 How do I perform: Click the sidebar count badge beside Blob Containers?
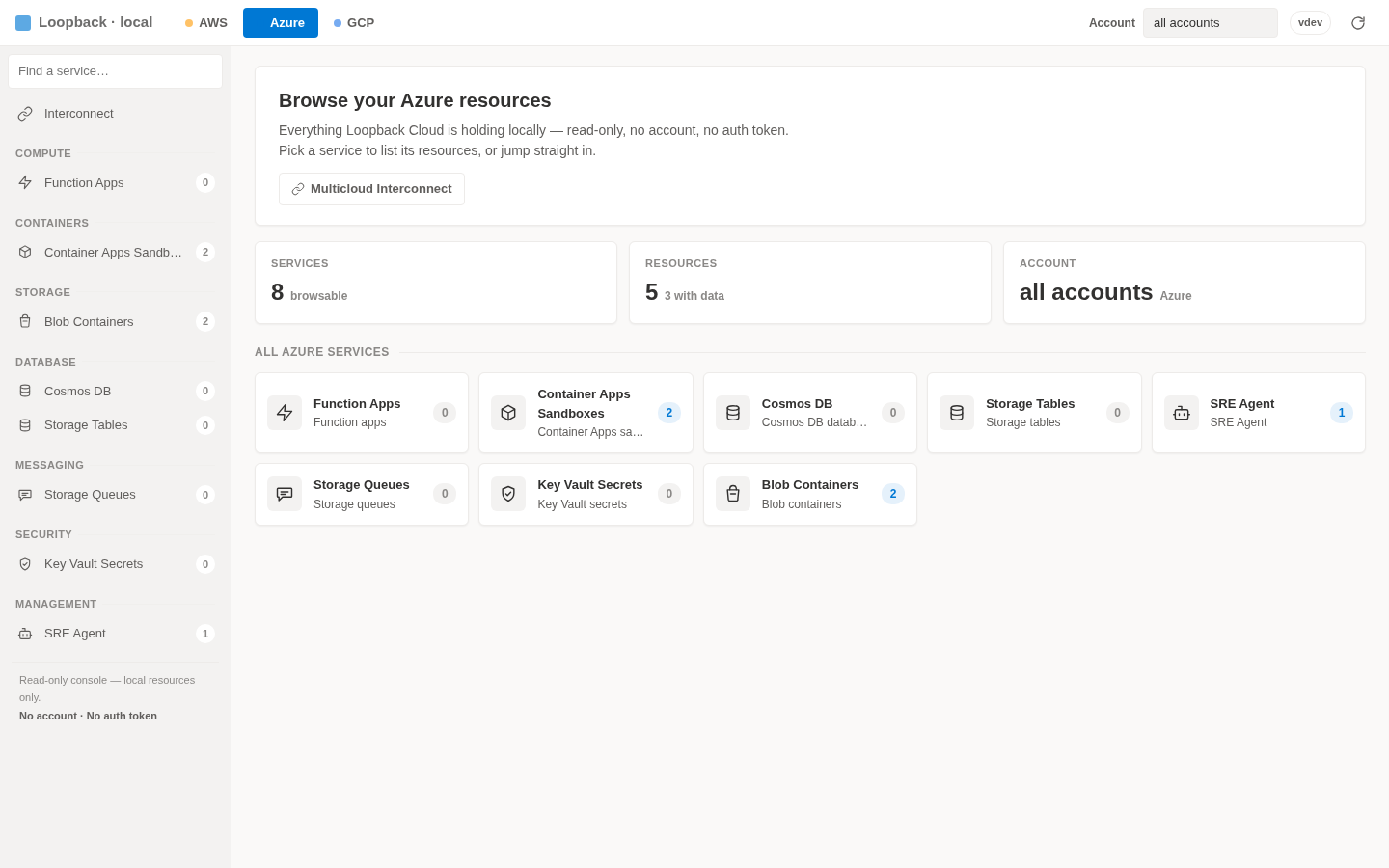click(205, 322)
